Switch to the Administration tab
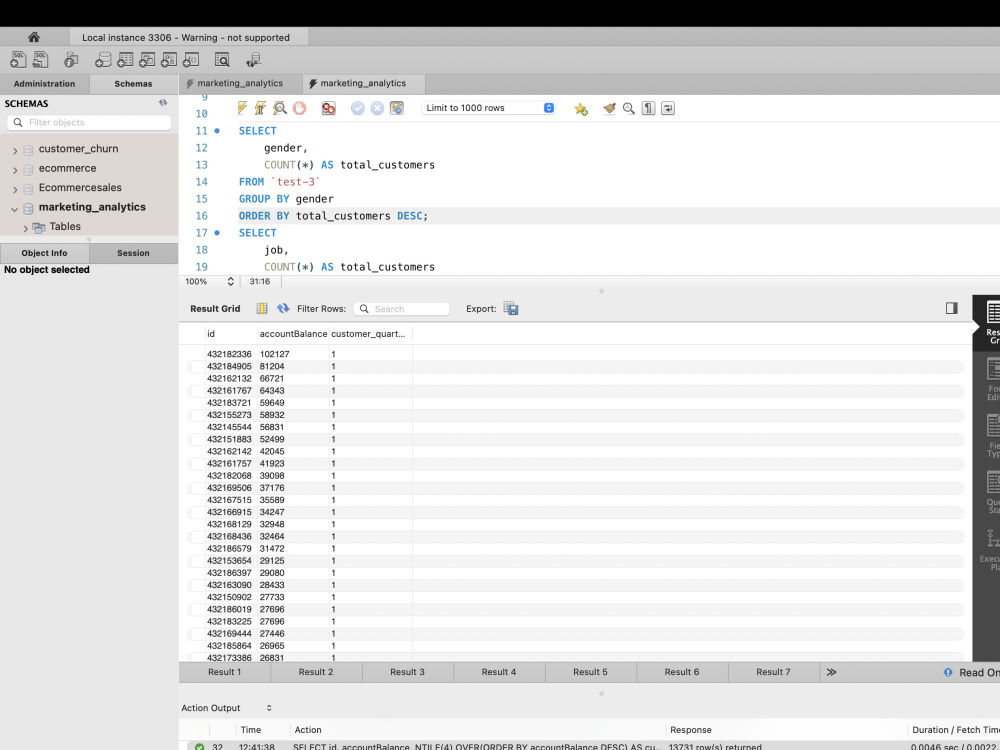Viewport: 1000px width, 750px height. coord(45,84)
